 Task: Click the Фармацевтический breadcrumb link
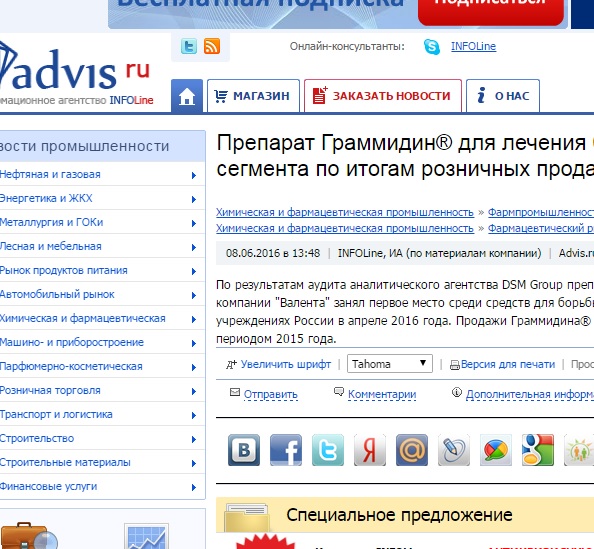point(541,228)
